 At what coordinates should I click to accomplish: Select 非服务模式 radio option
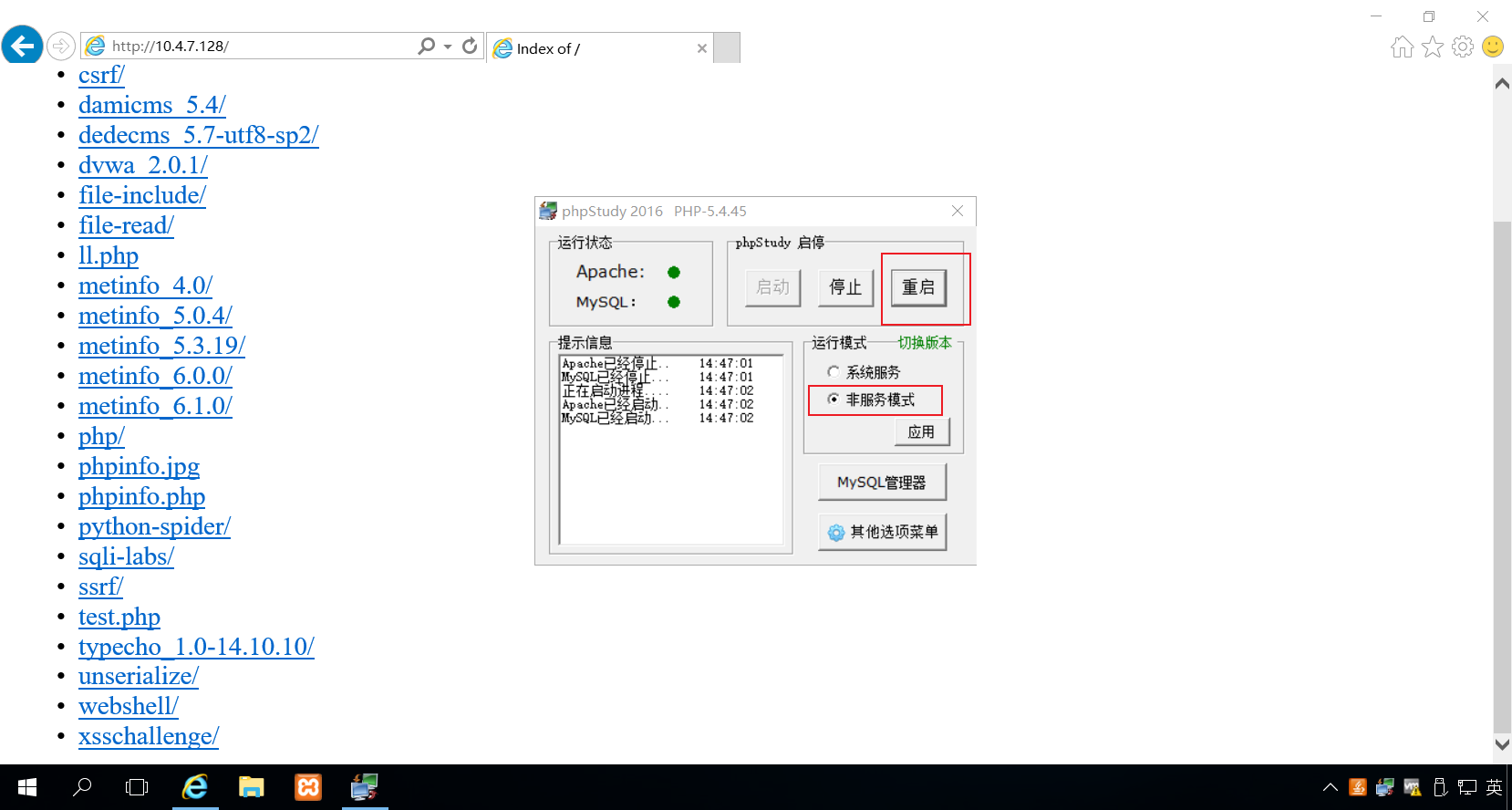point(871,400)
